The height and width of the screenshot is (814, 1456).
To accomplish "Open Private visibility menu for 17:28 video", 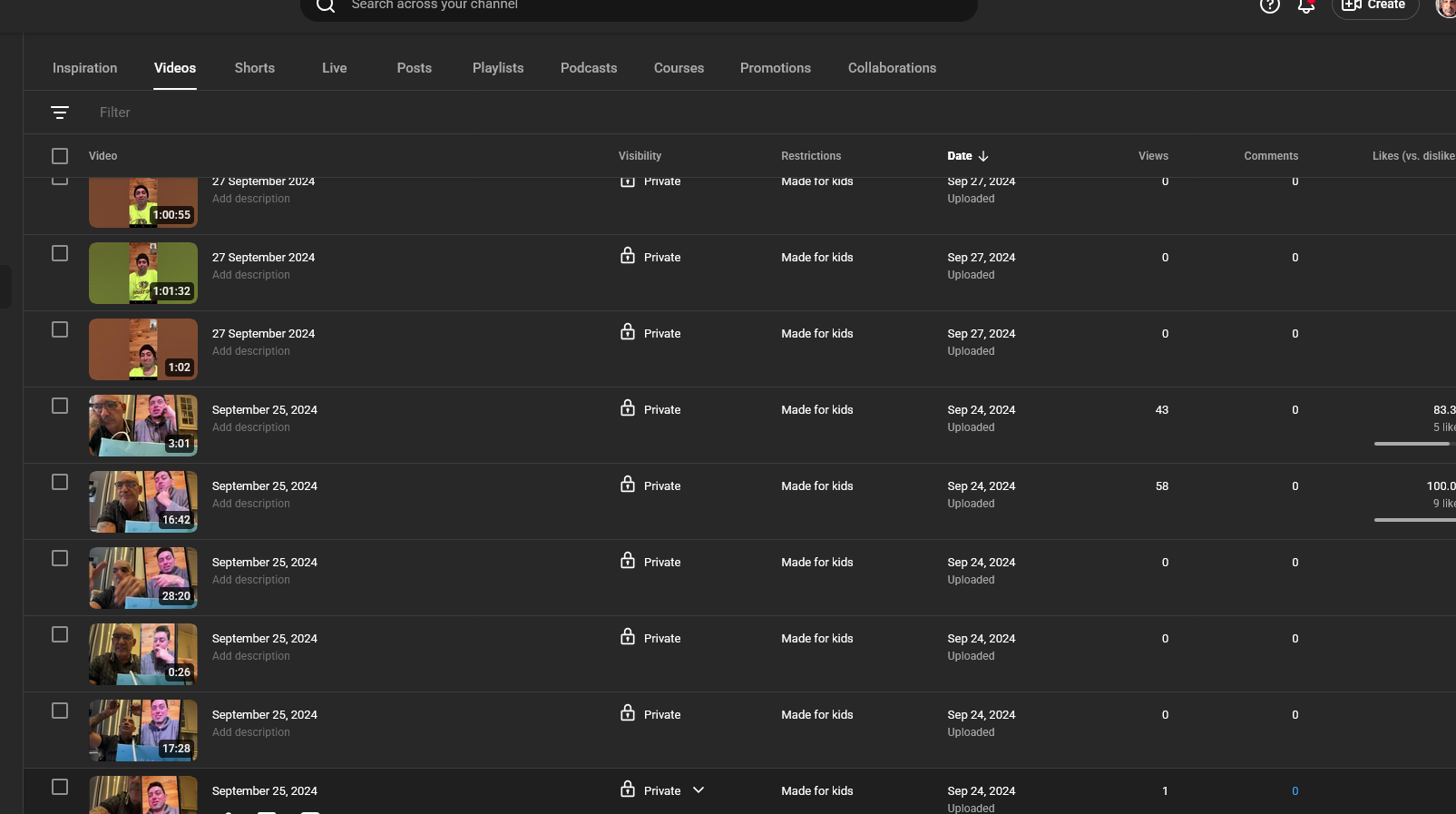I will pos(661,715).
